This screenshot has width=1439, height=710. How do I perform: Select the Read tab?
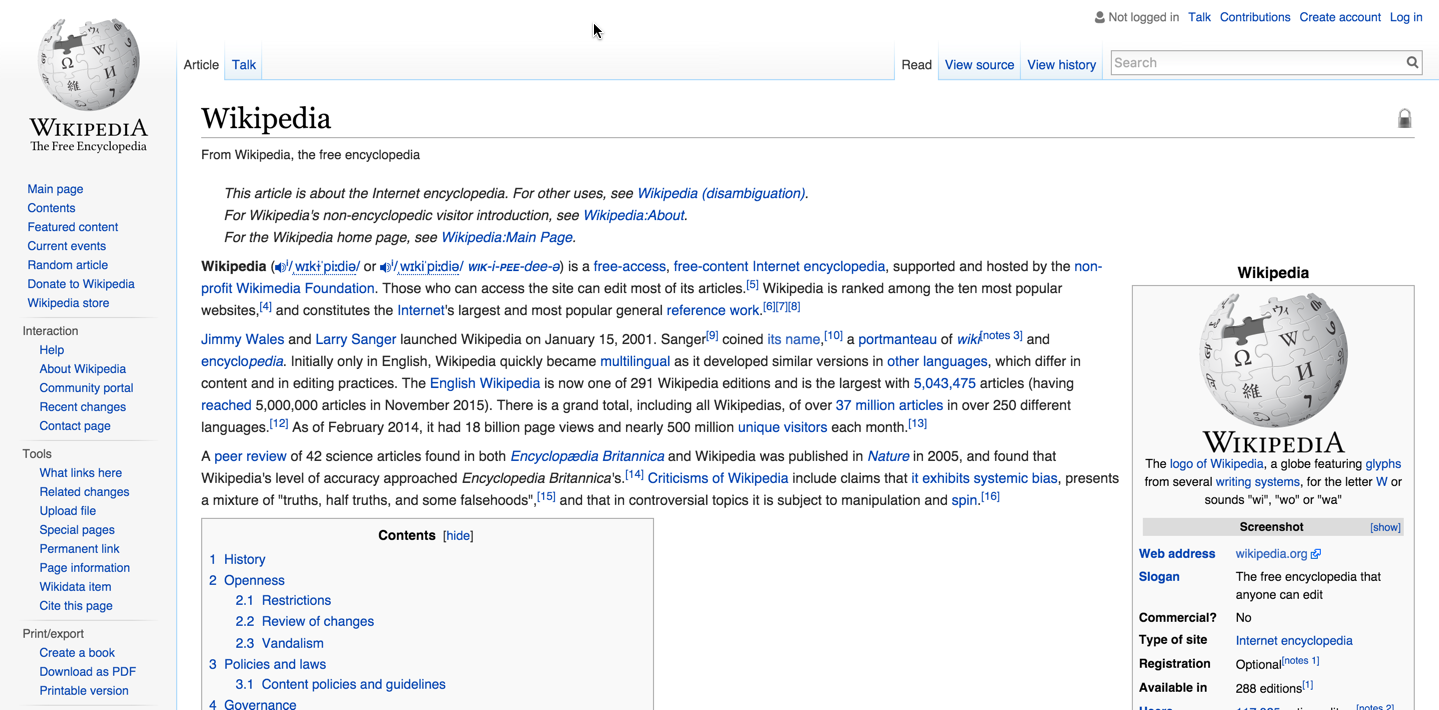click(916, 65)
